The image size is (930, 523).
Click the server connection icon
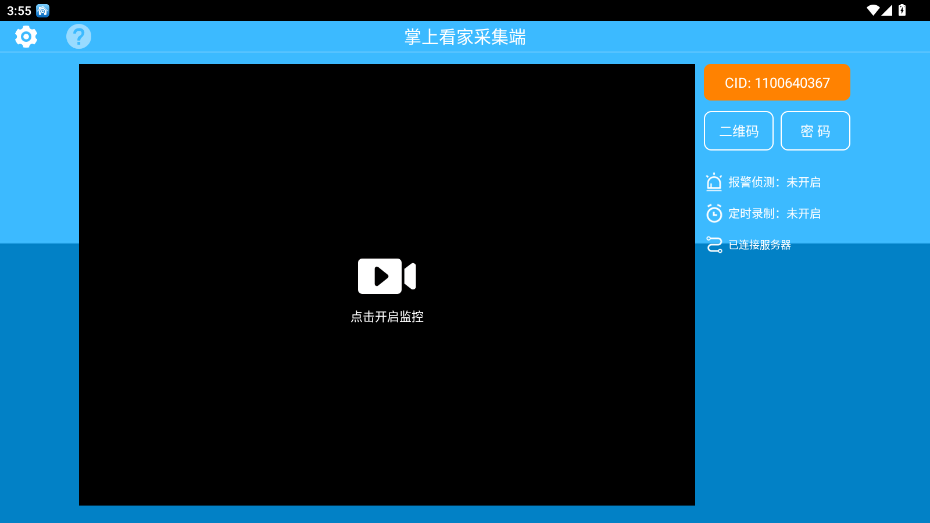click(x=714, y=244)
